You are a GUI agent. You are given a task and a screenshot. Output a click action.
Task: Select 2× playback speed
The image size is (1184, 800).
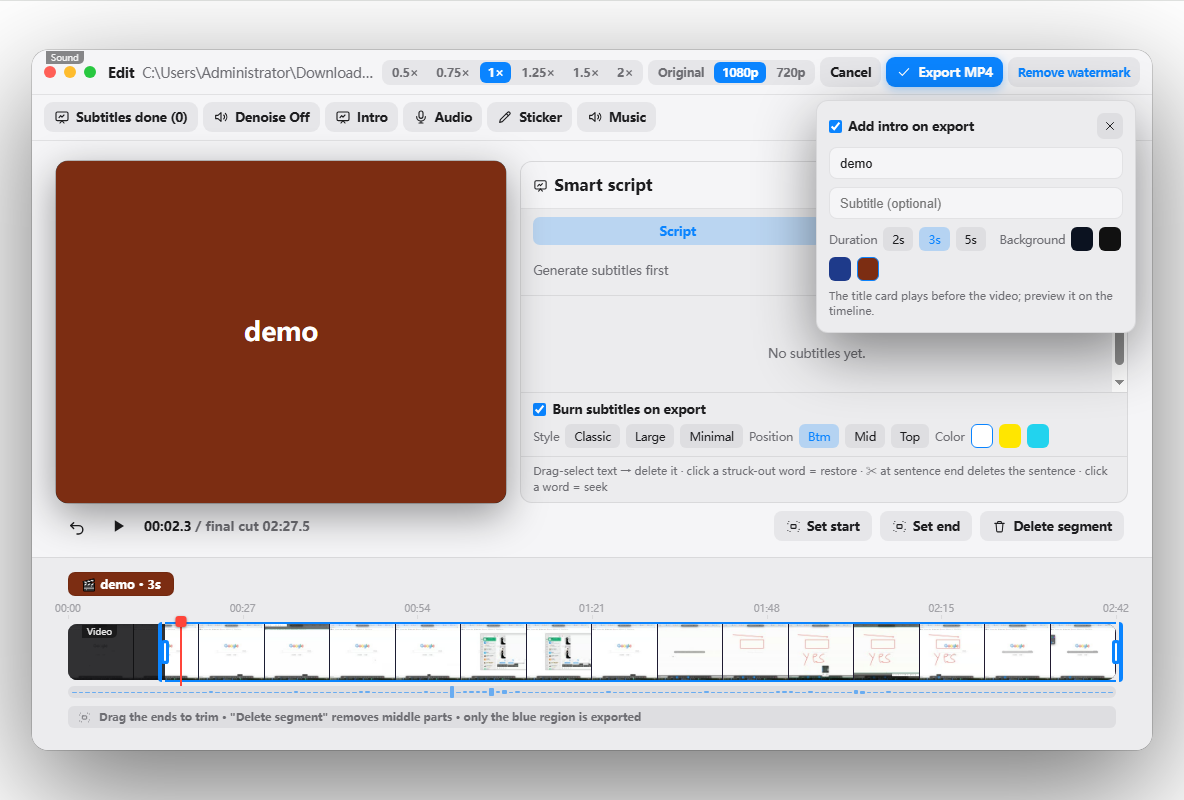(624, 73)
